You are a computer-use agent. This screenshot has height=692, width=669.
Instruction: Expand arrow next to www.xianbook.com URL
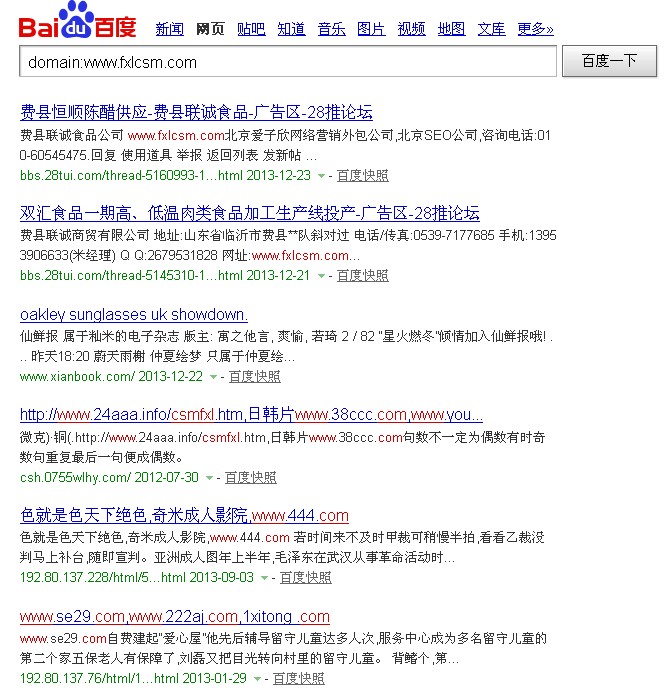(213, 377)
